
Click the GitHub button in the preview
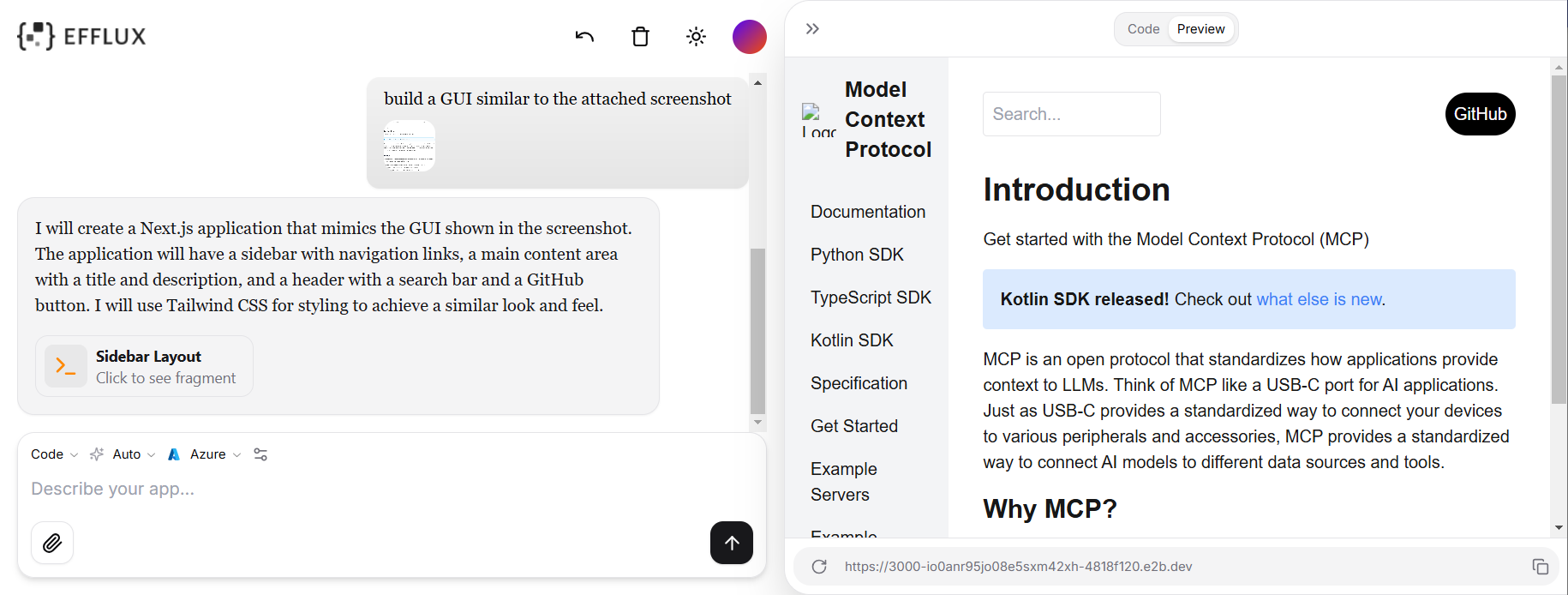coord(1480,114)
